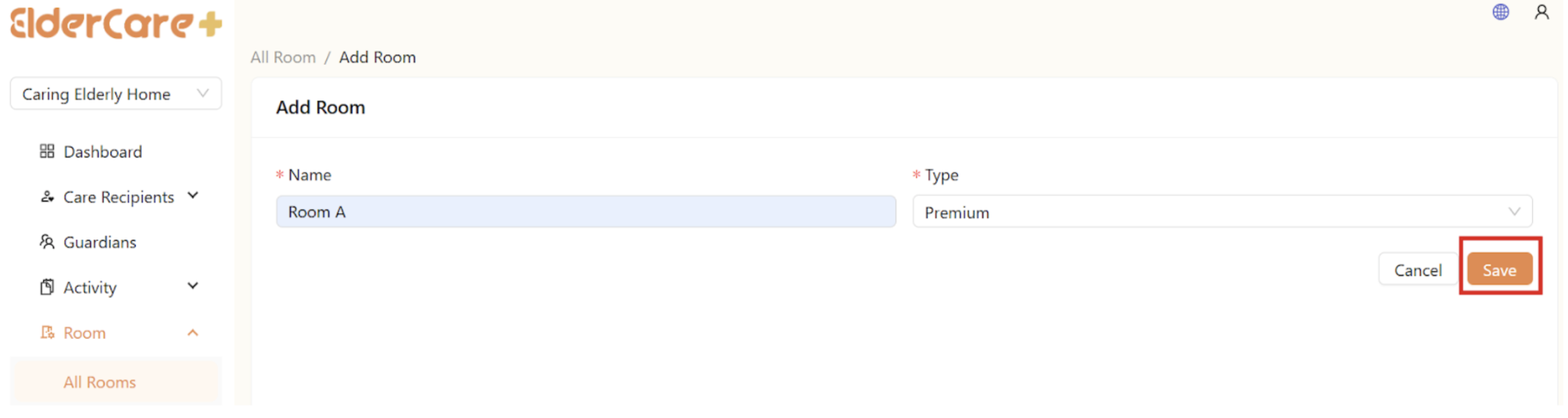The image size is (1568, 418).
Task: Go to the Dashboard menu item
Action: click(x=102, y=152)
